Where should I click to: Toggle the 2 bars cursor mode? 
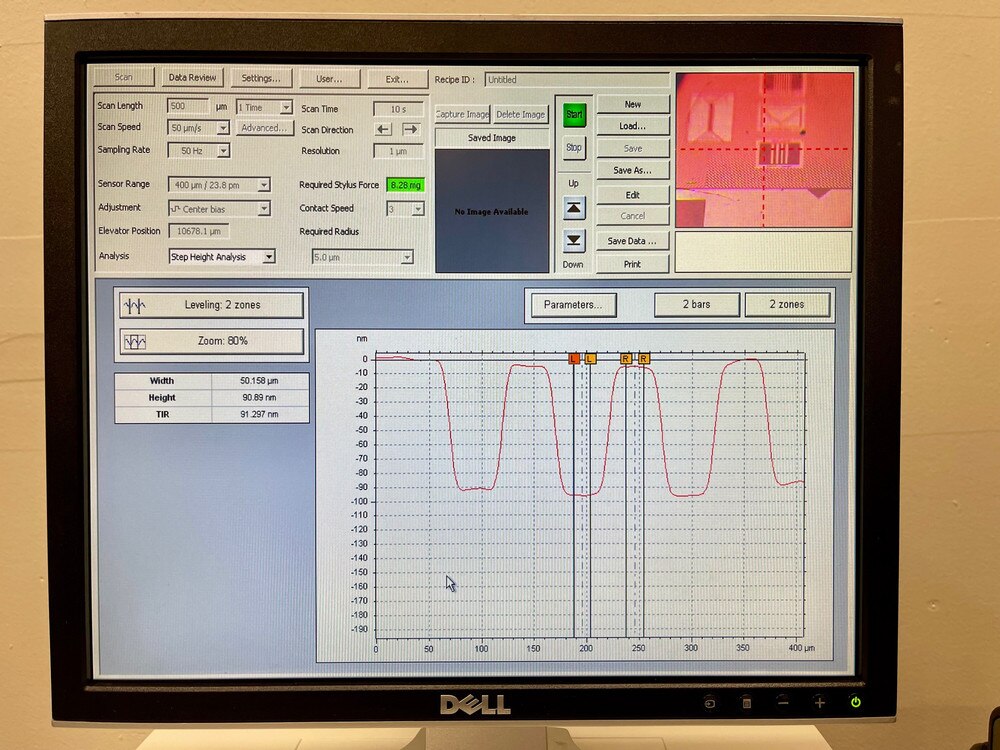pos(697,304)
